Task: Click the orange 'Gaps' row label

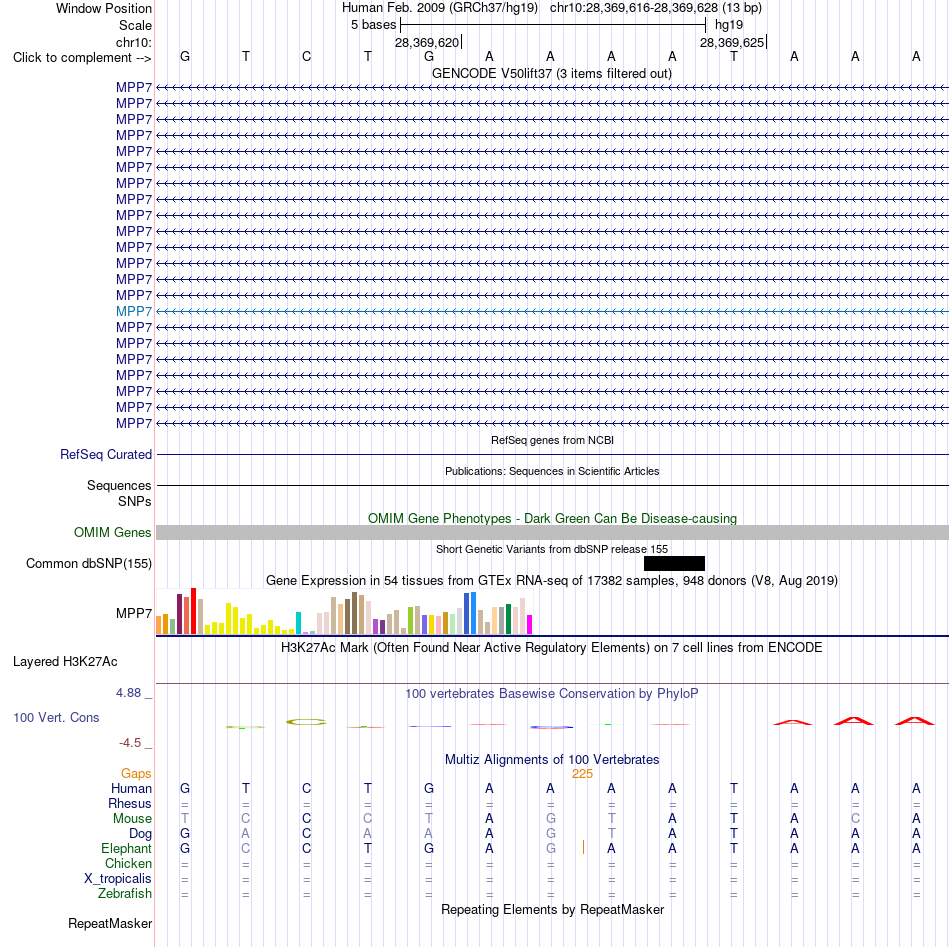Action: [136, 773]
